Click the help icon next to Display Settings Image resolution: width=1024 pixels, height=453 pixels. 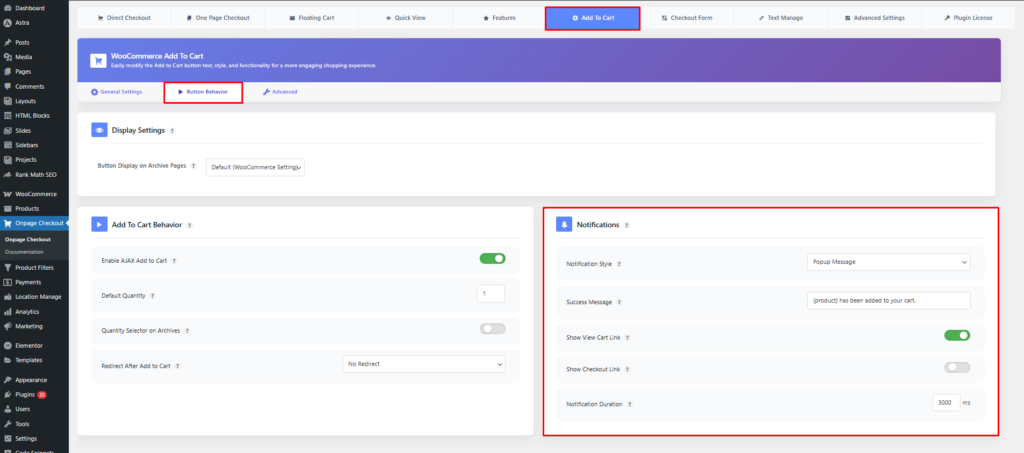172,130
